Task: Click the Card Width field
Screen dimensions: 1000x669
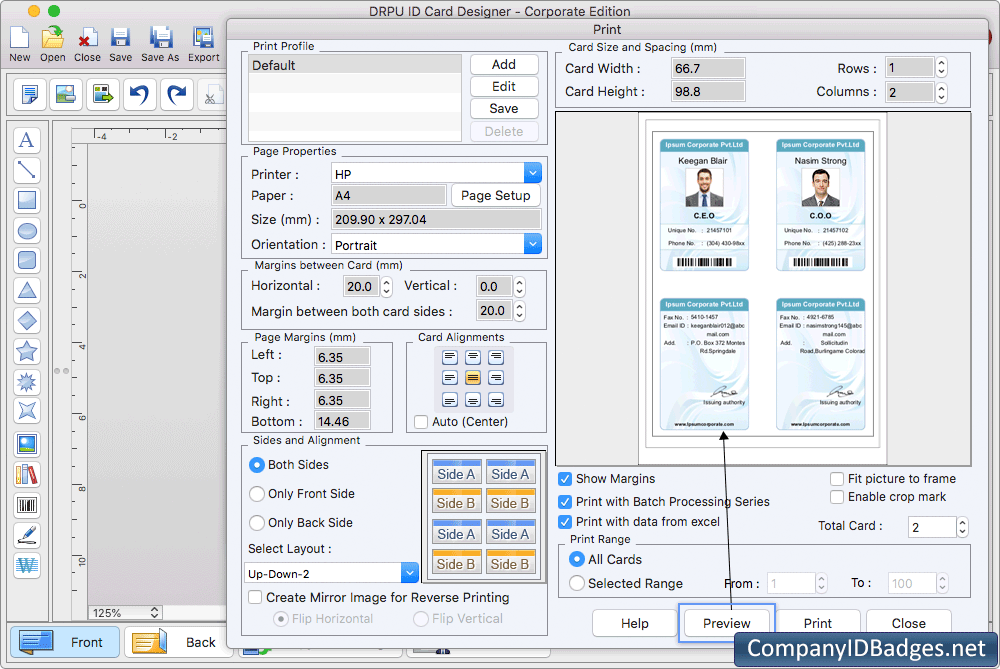Action: (x=708, y=68)
